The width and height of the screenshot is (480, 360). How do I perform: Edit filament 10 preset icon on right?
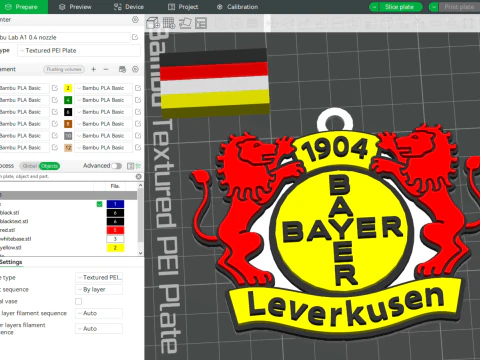138,136
